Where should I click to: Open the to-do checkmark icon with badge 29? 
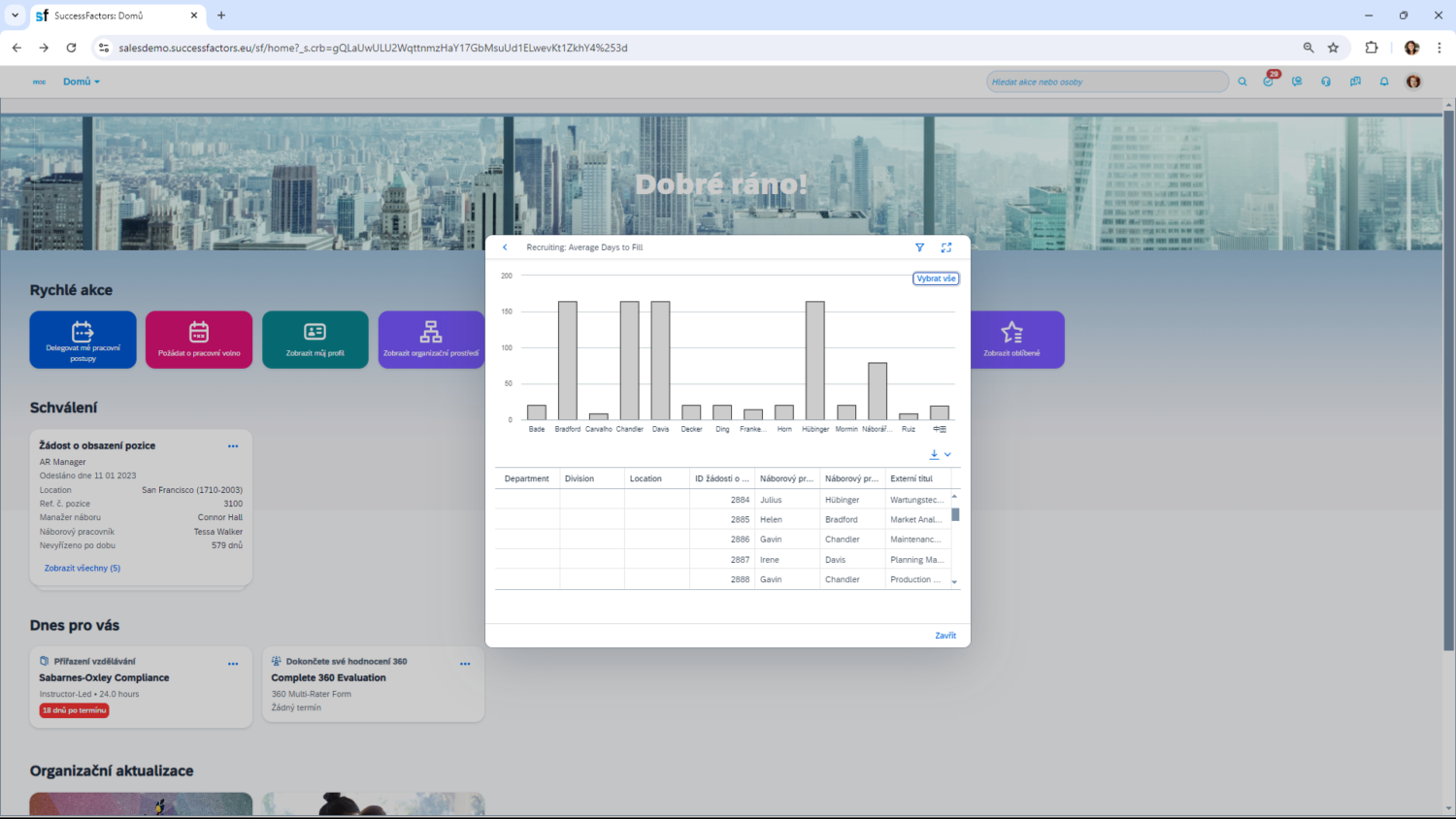[1269, 82]
